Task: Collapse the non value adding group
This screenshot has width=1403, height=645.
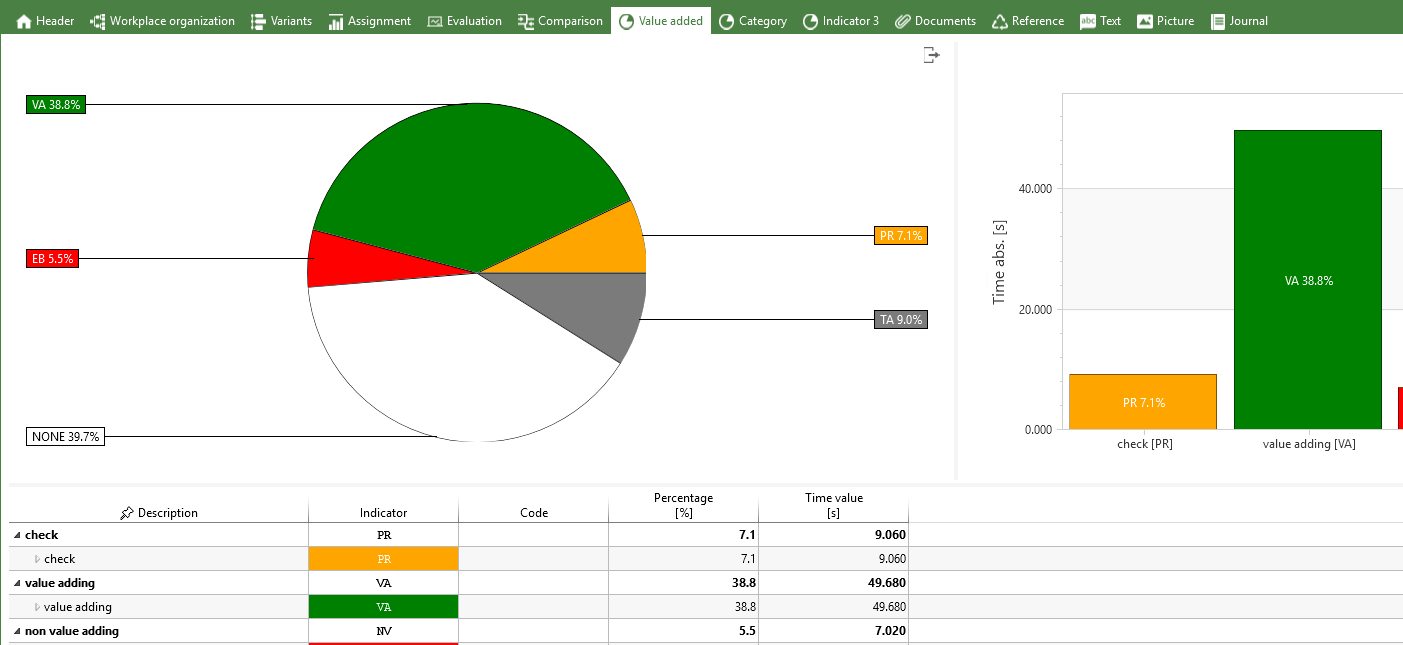Action: (16, 631)
